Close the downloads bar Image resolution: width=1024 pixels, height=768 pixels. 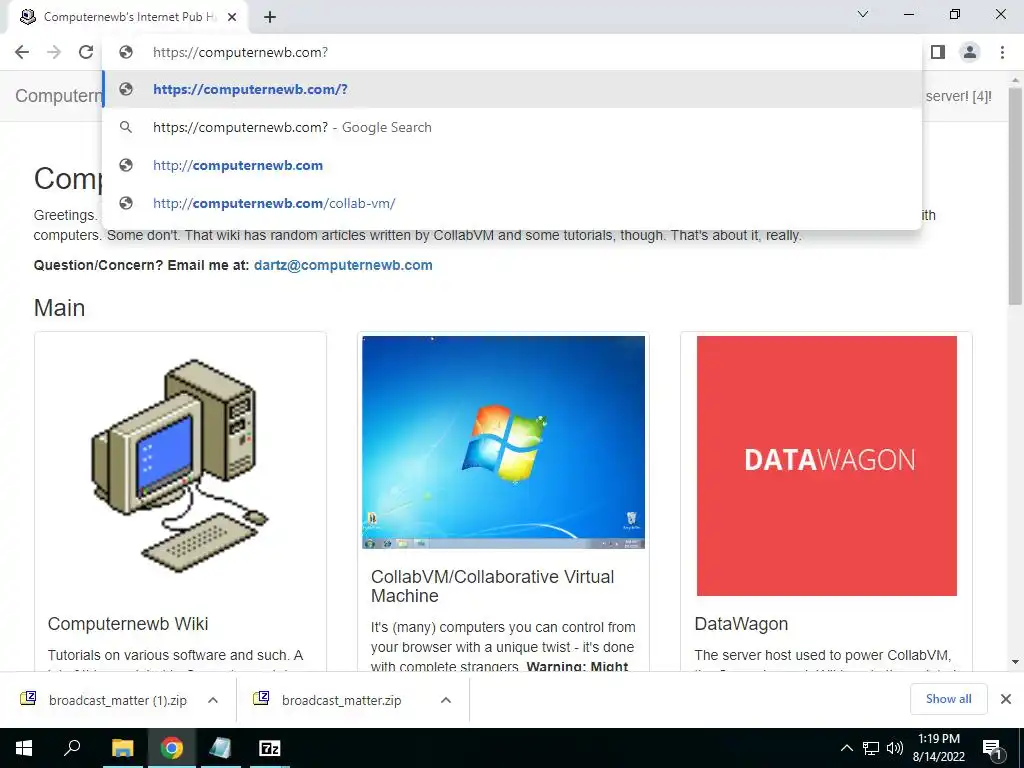1006,699
